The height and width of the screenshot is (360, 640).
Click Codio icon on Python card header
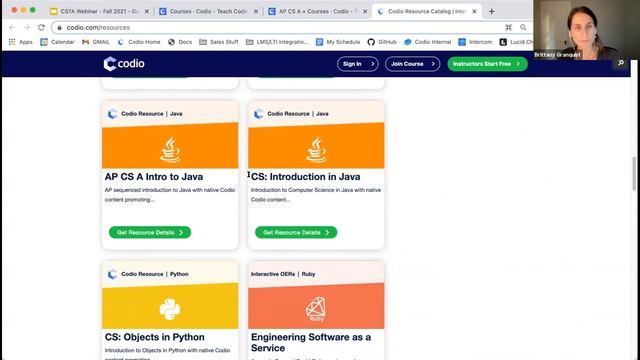point(112,274)
